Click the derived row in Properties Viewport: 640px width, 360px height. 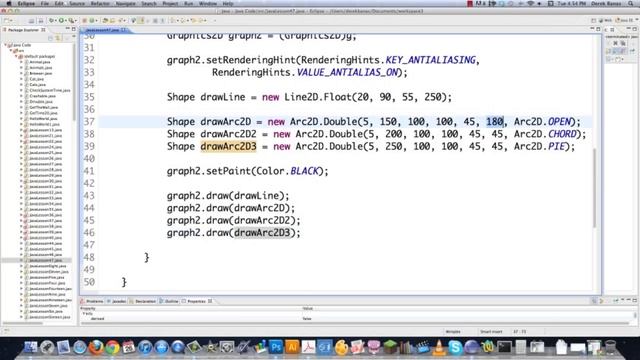[357, 319]
